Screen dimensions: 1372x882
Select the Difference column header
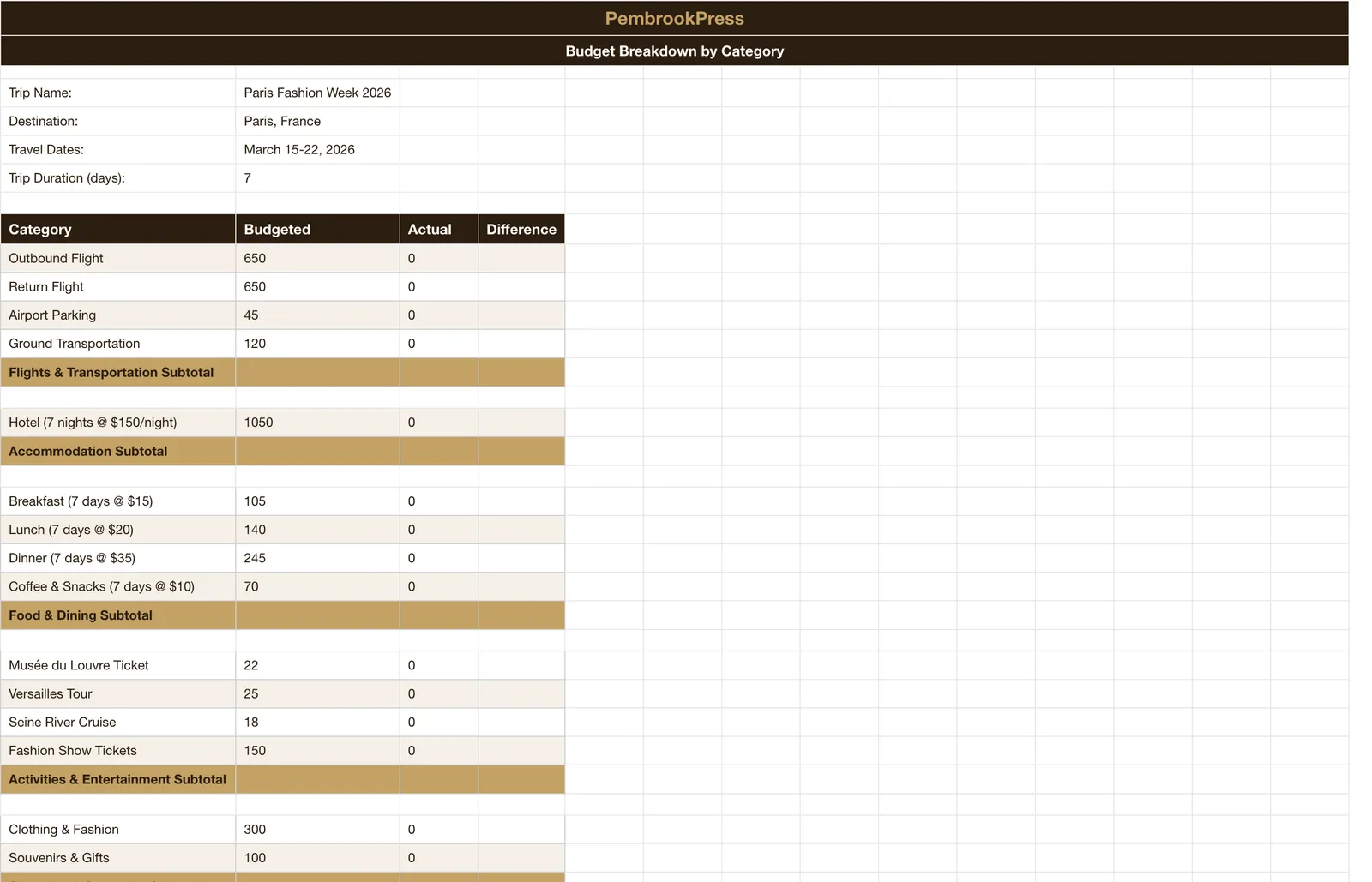[x=521, y=229]
